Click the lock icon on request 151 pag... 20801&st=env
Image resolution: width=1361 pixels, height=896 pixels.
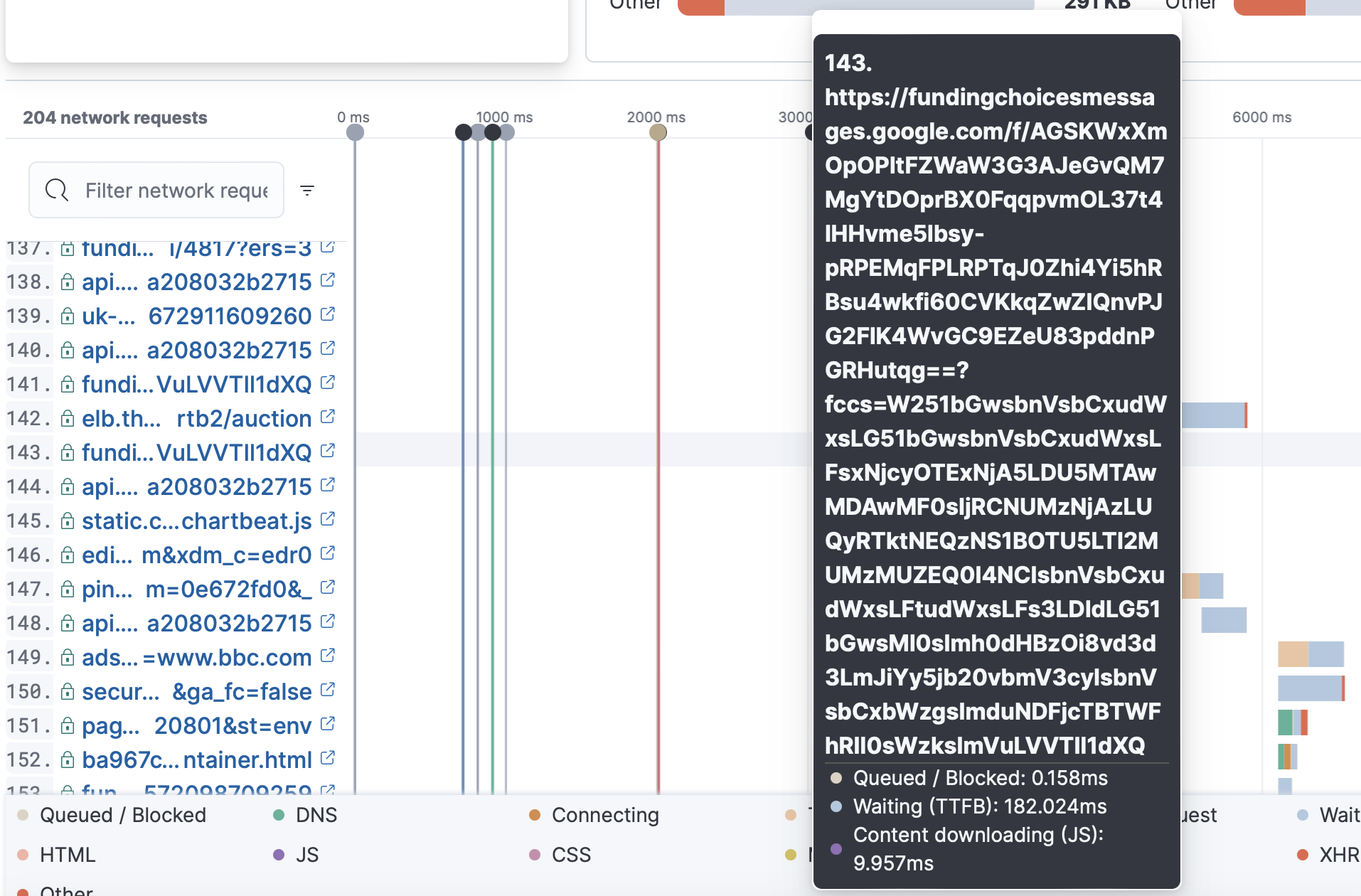click(x=67, y=725)
